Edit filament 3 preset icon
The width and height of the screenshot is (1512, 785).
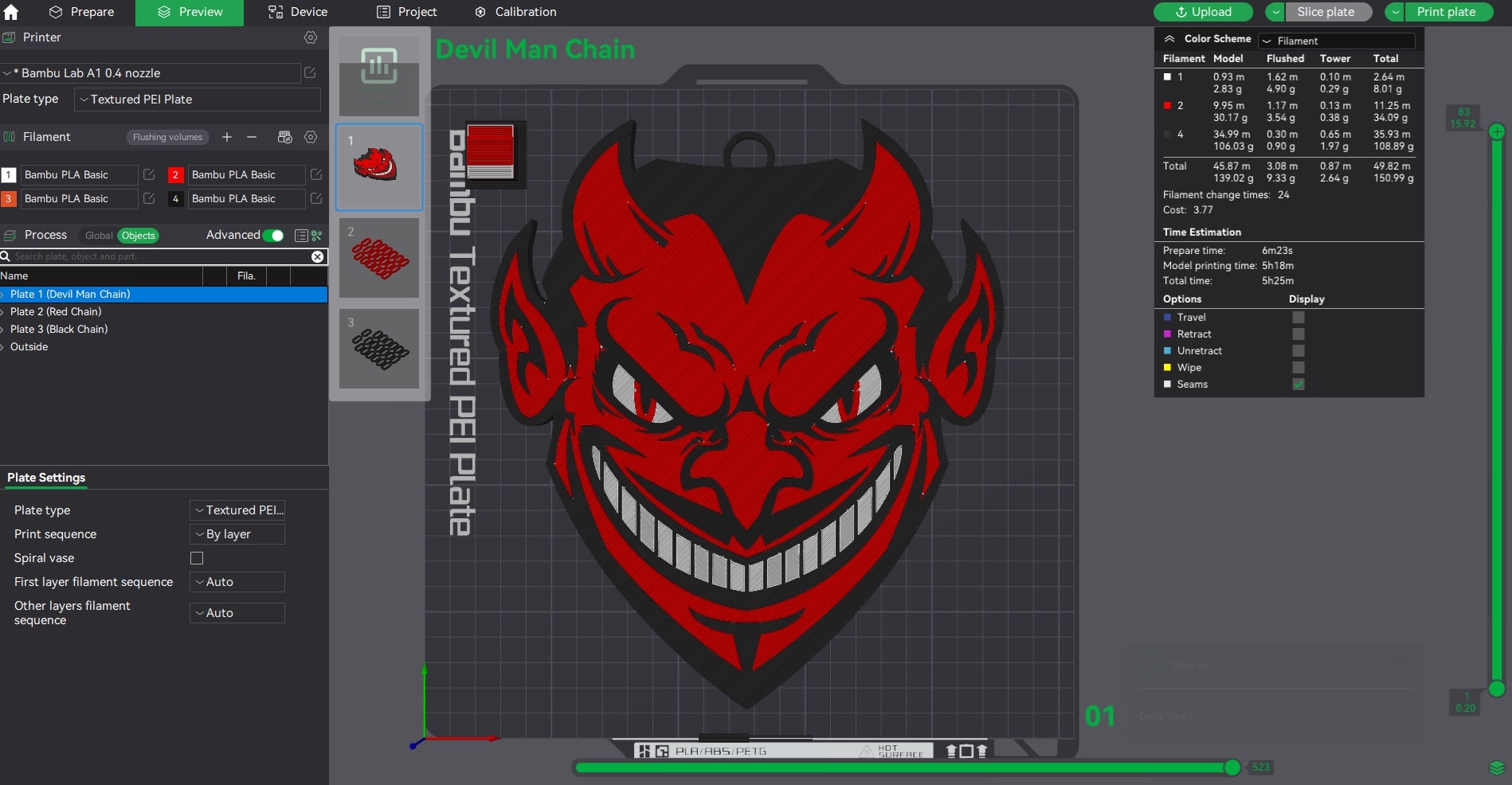(x=149, y=198)
